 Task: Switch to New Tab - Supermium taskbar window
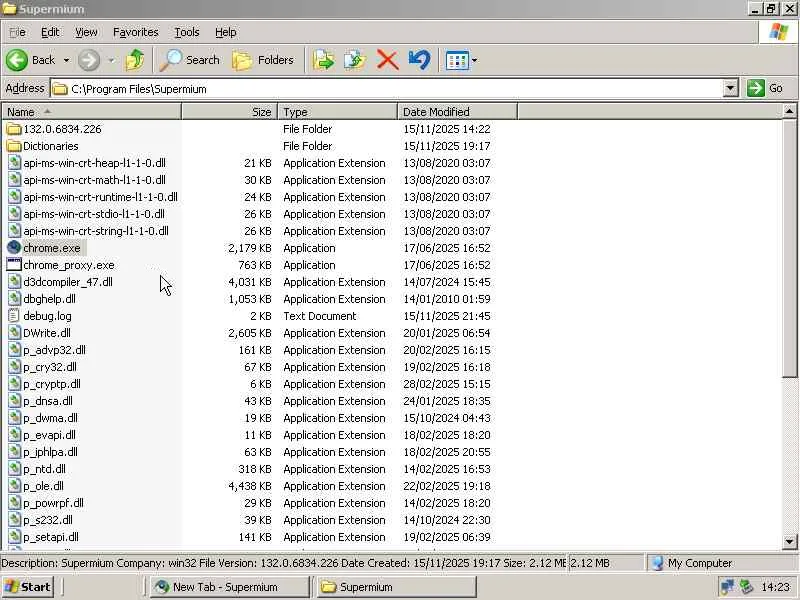pyautogui.click(x=230, y=587)
